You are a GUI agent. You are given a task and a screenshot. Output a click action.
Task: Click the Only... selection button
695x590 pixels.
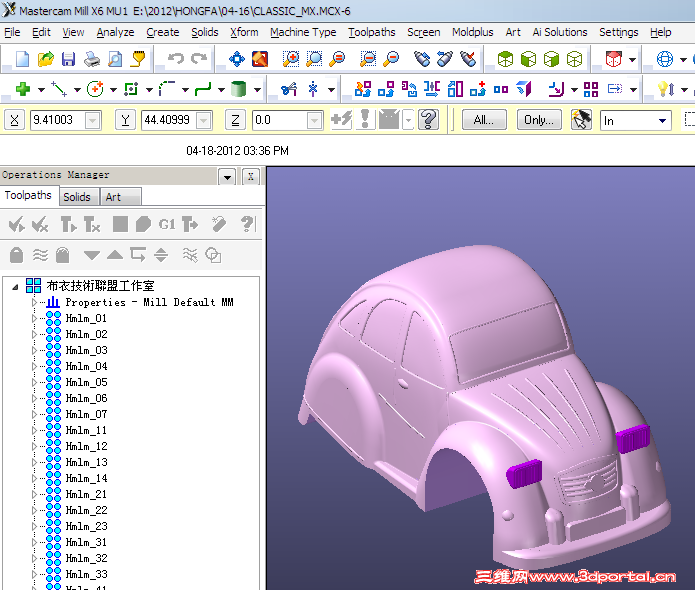(x=538, y=120)
